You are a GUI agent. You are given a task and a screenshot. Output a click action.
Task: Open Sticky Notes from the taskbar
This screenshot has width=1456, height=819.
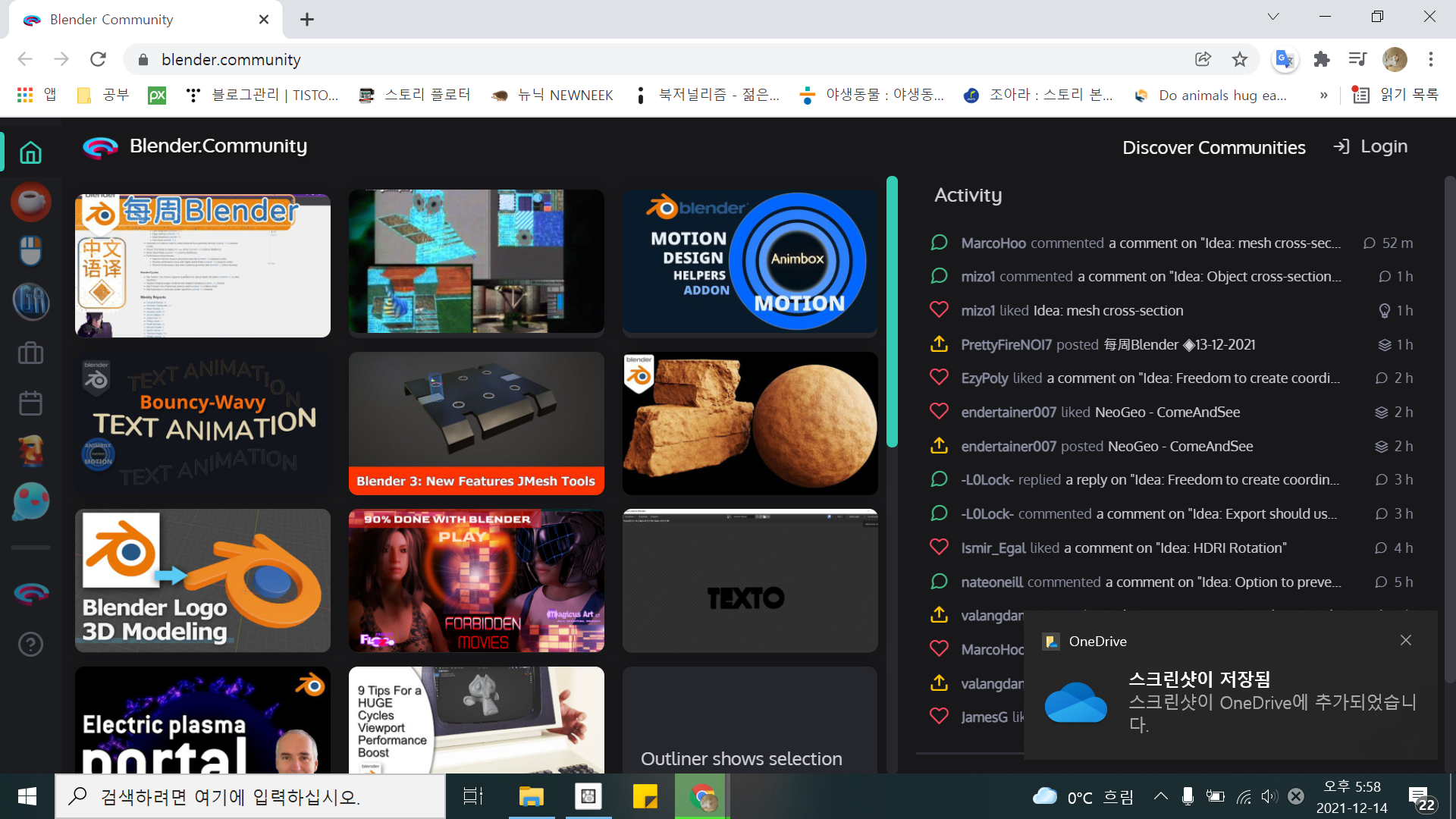pyautogui.click(x=645, y=796)
